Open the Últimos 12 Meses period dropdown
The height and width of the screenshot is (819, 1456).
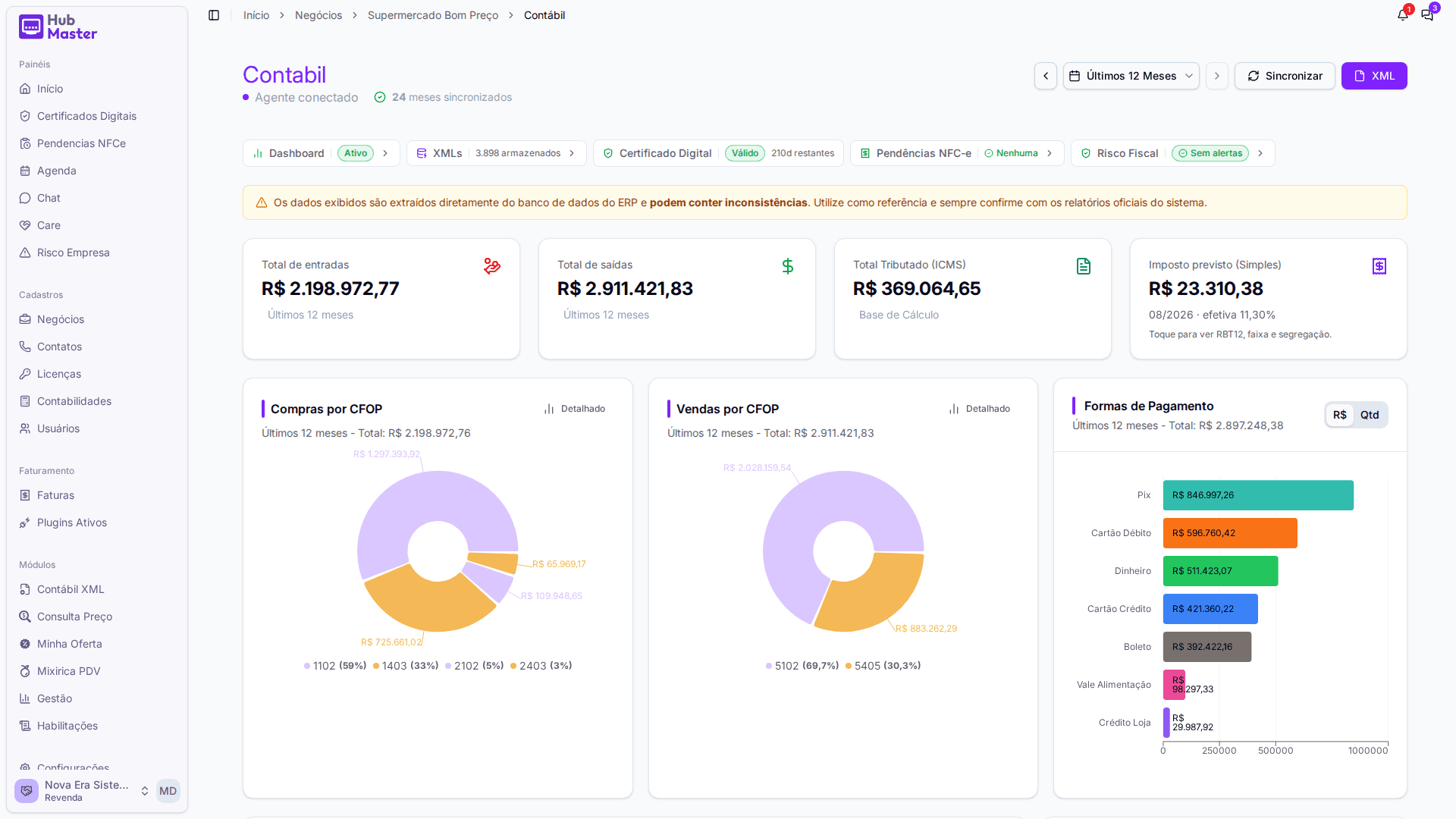(x=1131, y=76)
